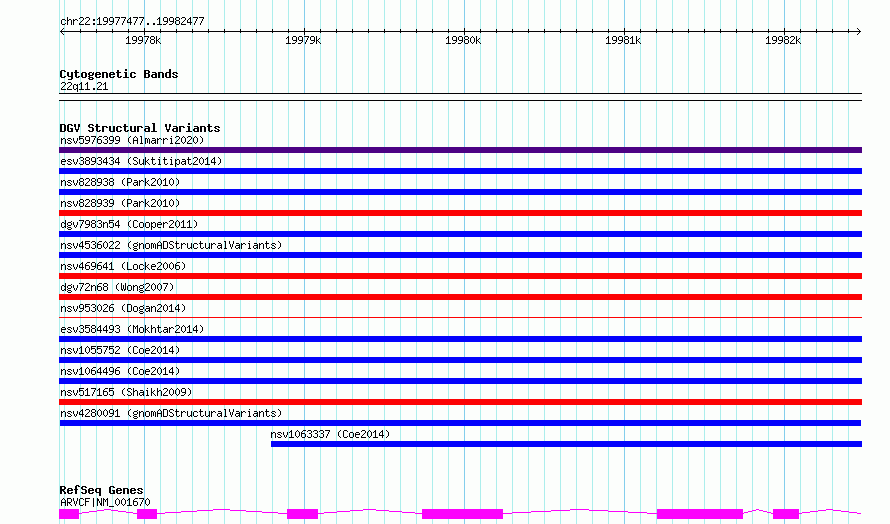Open nsv1063337 (Coe2014) variant label

coord(330,434)
